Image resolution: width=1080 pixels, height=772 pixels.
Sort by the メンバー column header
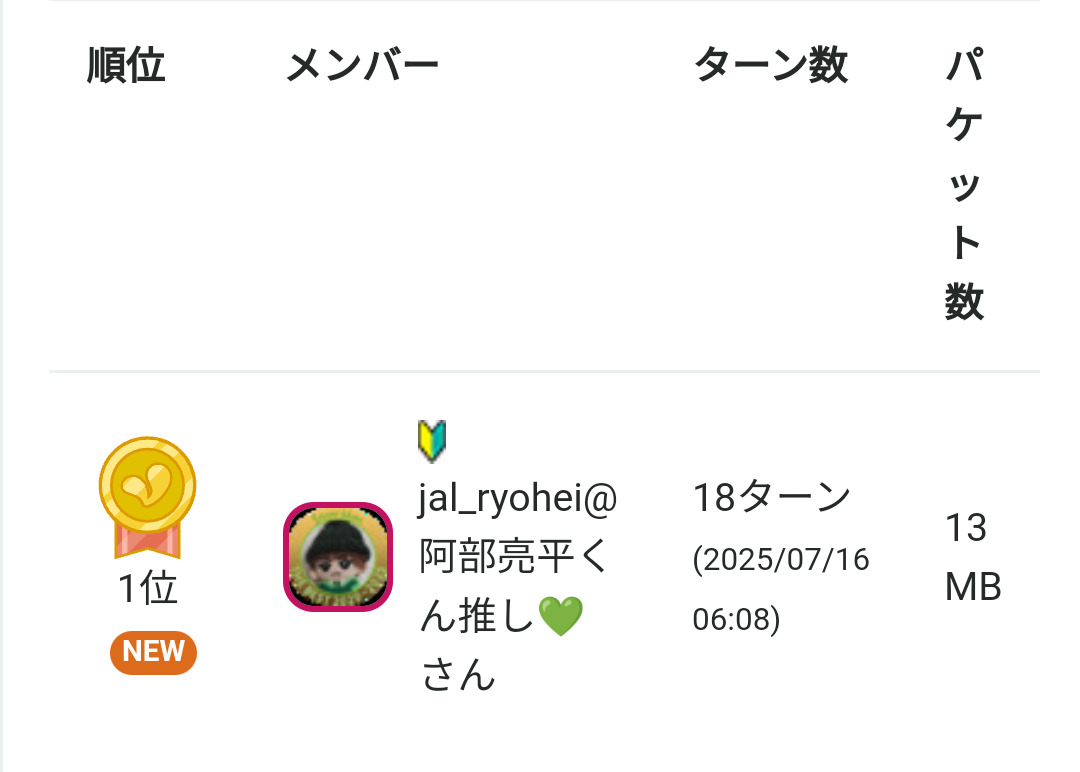pyautogui.click(x=362, y=66)
